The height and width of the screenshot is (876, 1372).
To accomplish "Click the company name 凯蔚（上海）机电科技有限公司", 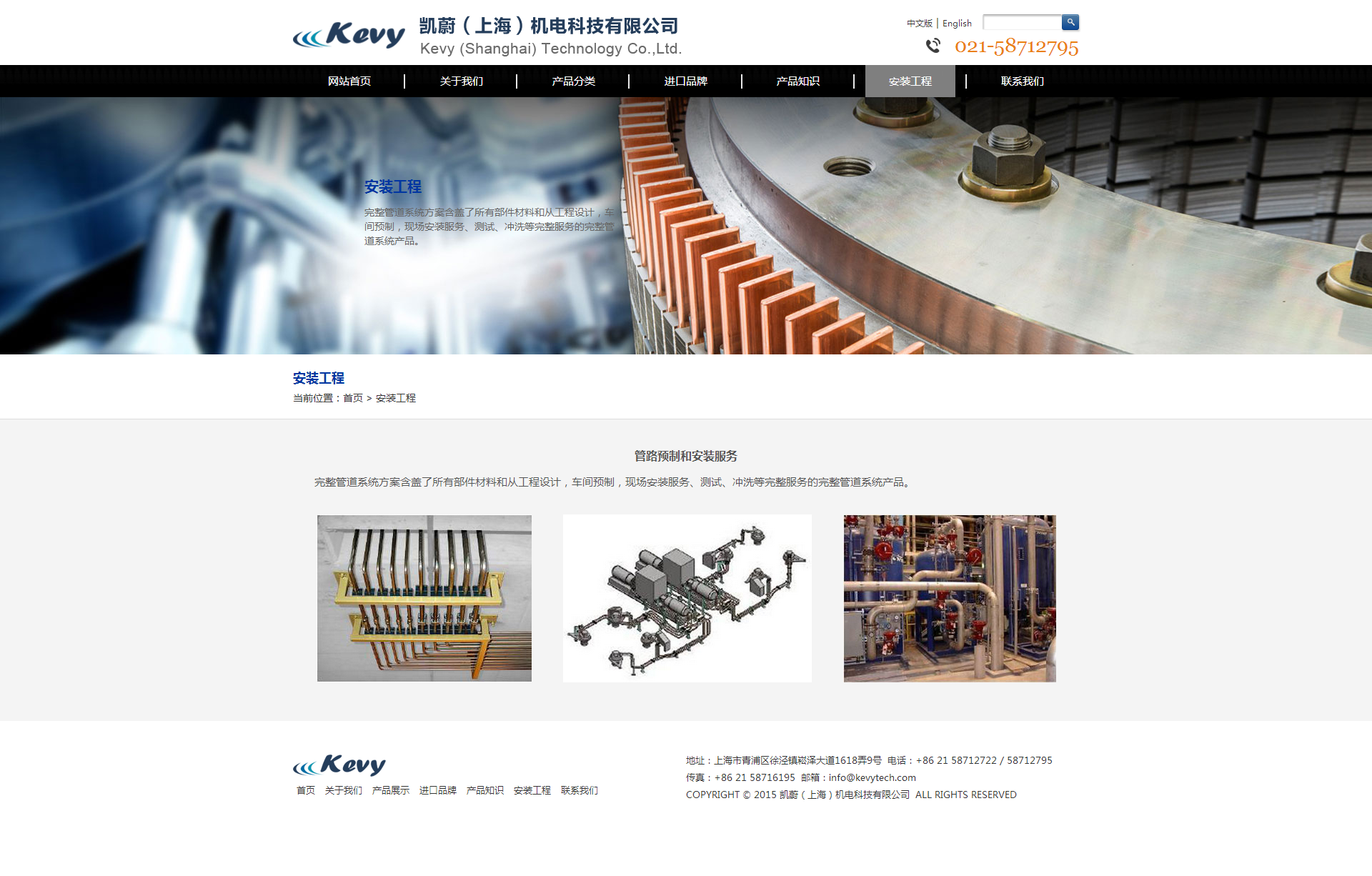I will tap(549, 26).
